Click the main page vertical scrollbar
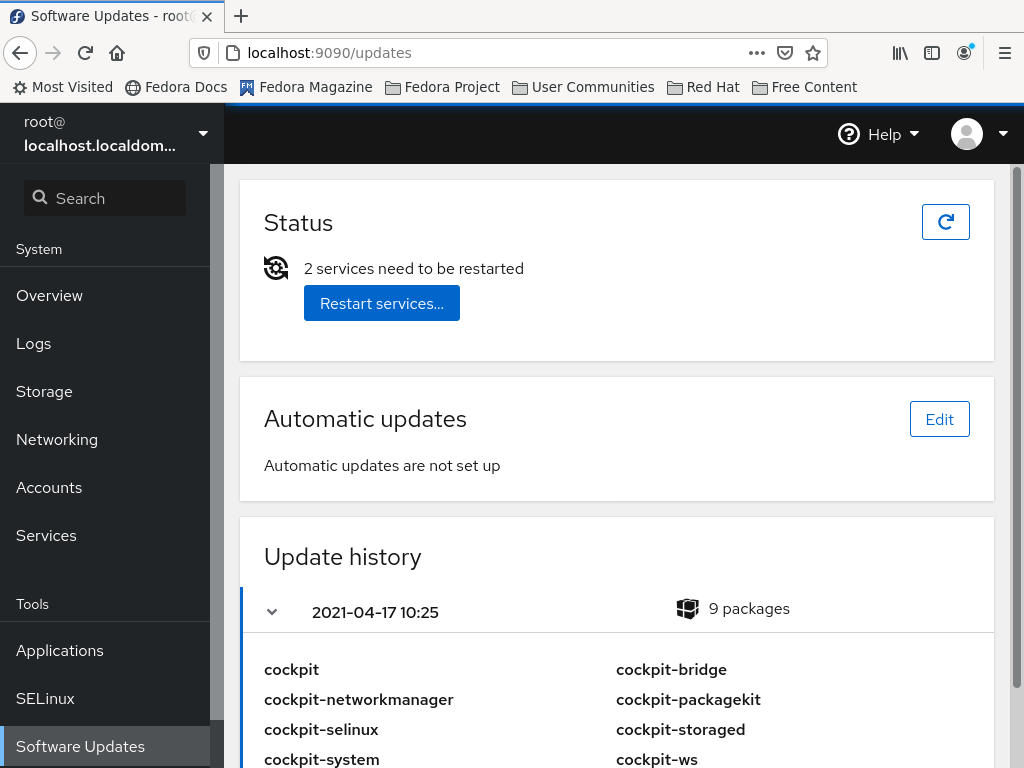The height and width of the screenshot is (768, 1024). [1016, 428]
